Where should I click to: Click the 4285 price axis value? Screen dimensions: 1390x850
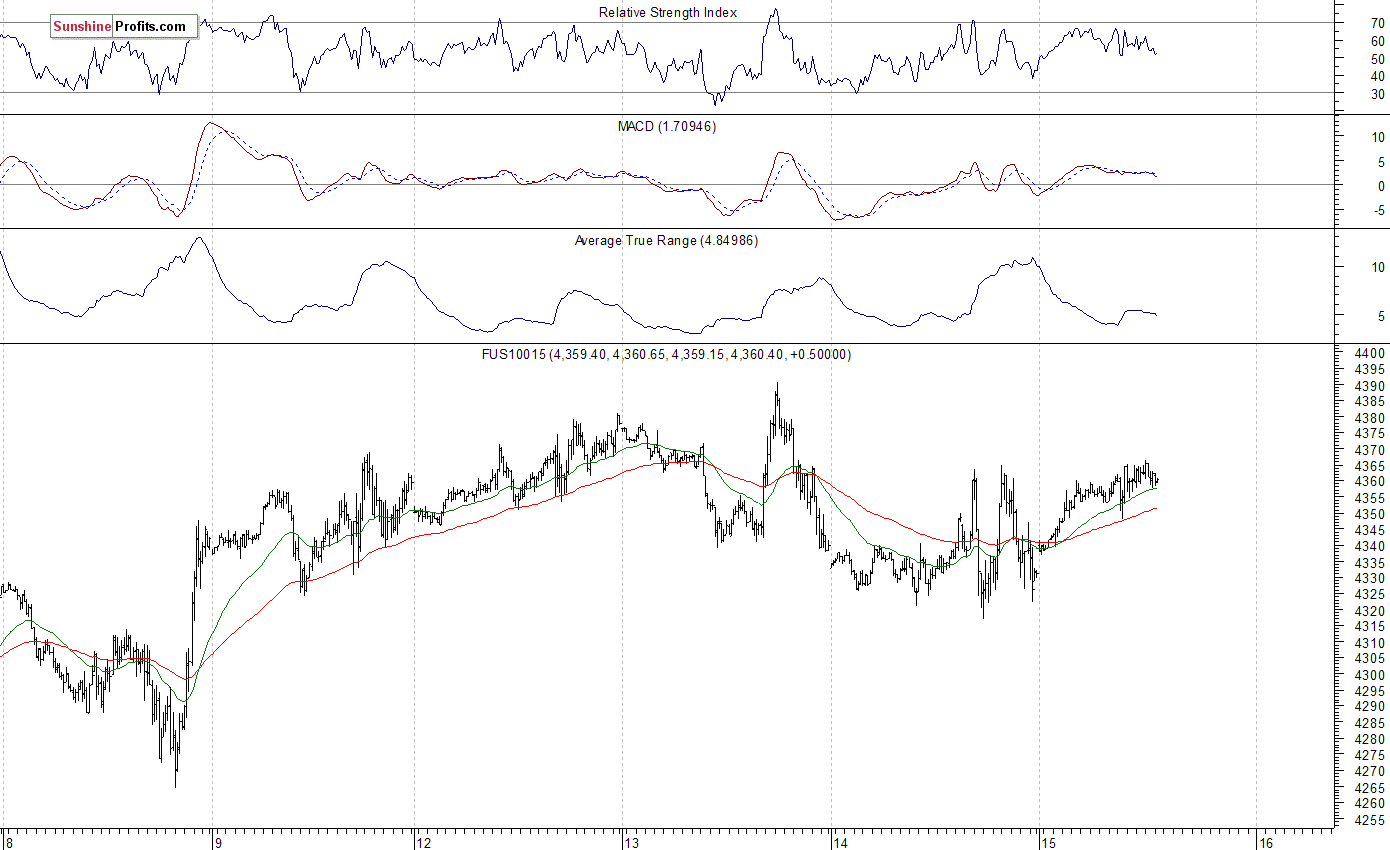pyautogui.click(x=1371, y=723)
